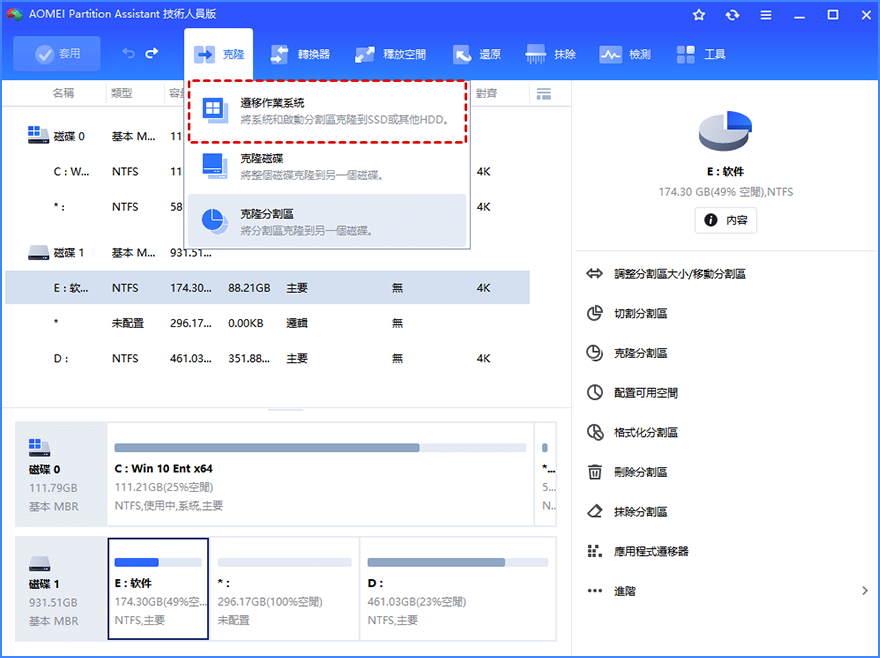Image resolution: width=880 pixels, height=658 pixels.
Task: Click 切割分割區 split partition option
Action: [640, 313]
